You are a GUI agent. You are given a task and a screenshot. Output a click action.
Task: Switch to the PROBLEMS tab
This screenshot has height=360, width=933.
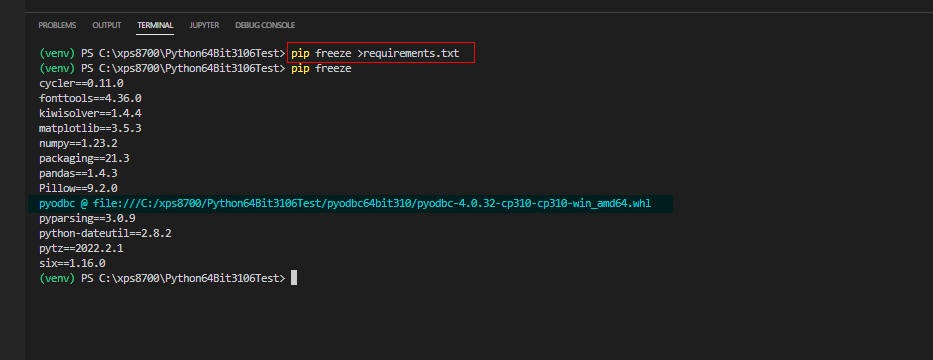click(57, 25)
